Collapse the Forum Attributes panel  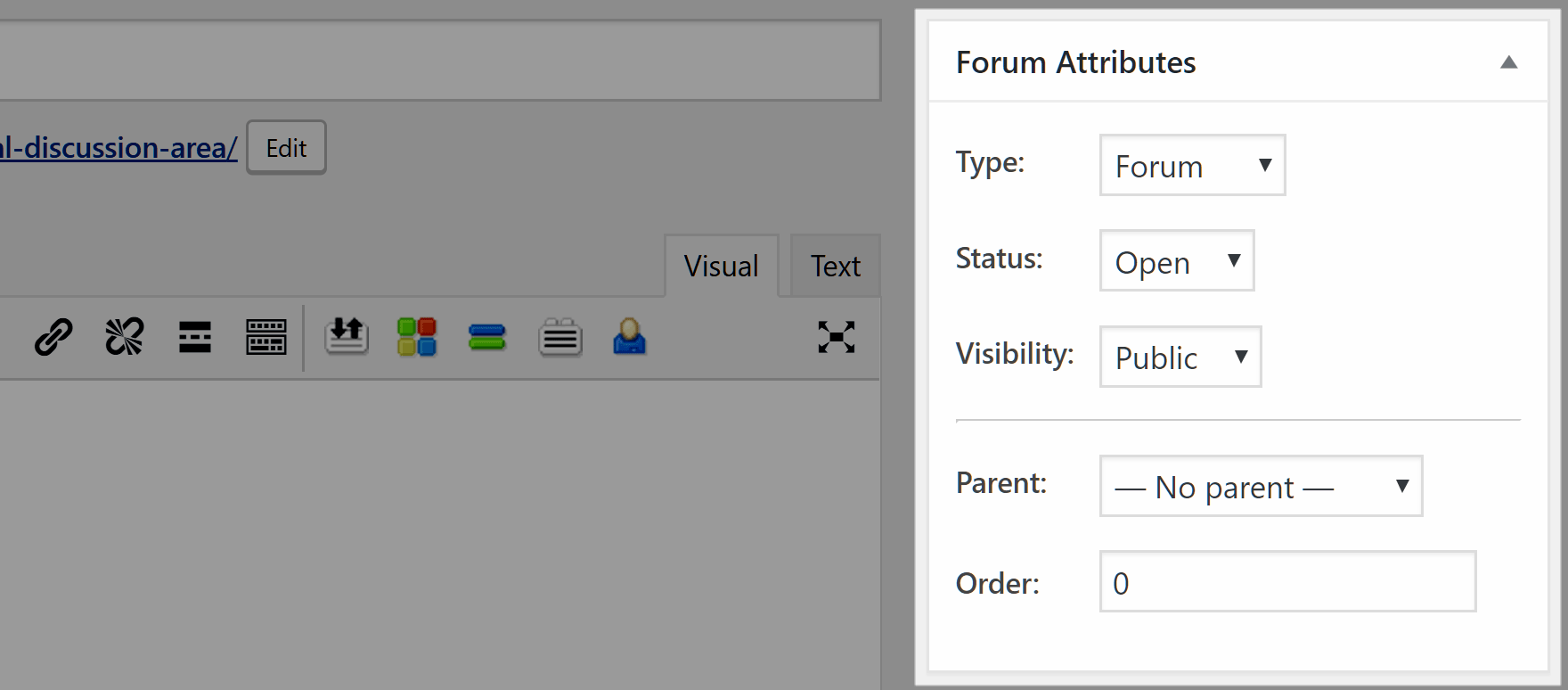[x=1508, y=62]
